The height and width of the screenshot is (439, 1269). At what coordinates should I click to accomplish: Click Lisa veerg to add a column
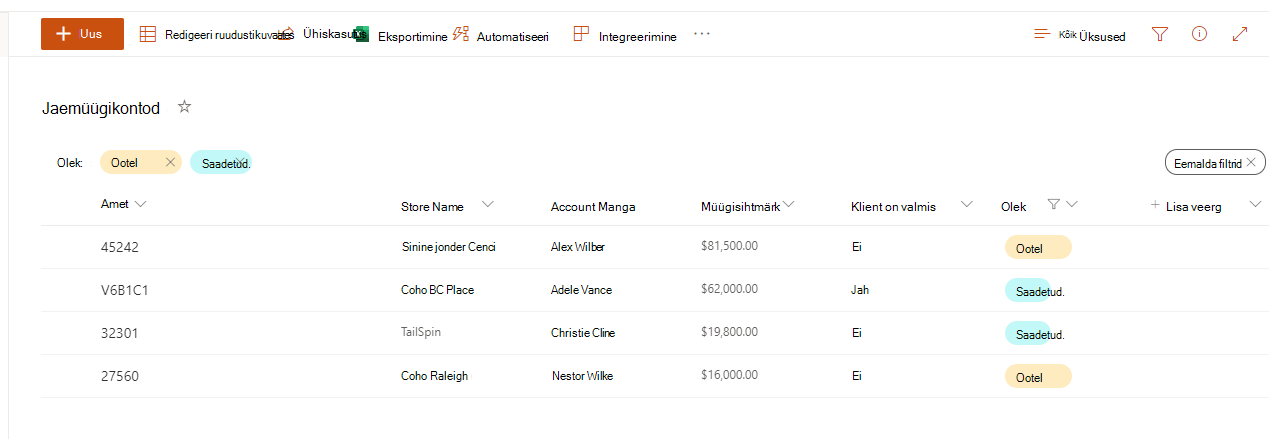coord(1186,206)
